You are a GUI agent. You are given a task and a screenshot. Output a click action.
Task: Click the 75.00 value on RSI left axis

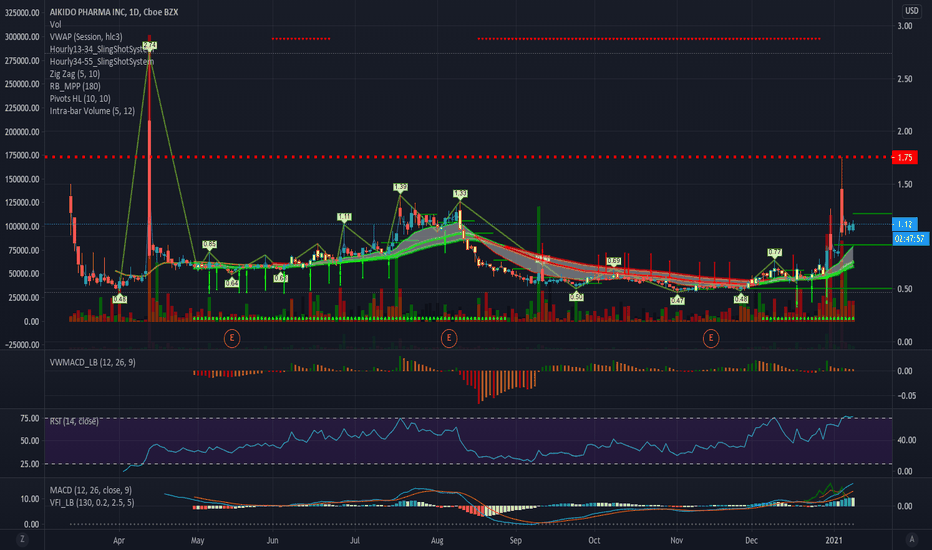click(x=29, y=418)
